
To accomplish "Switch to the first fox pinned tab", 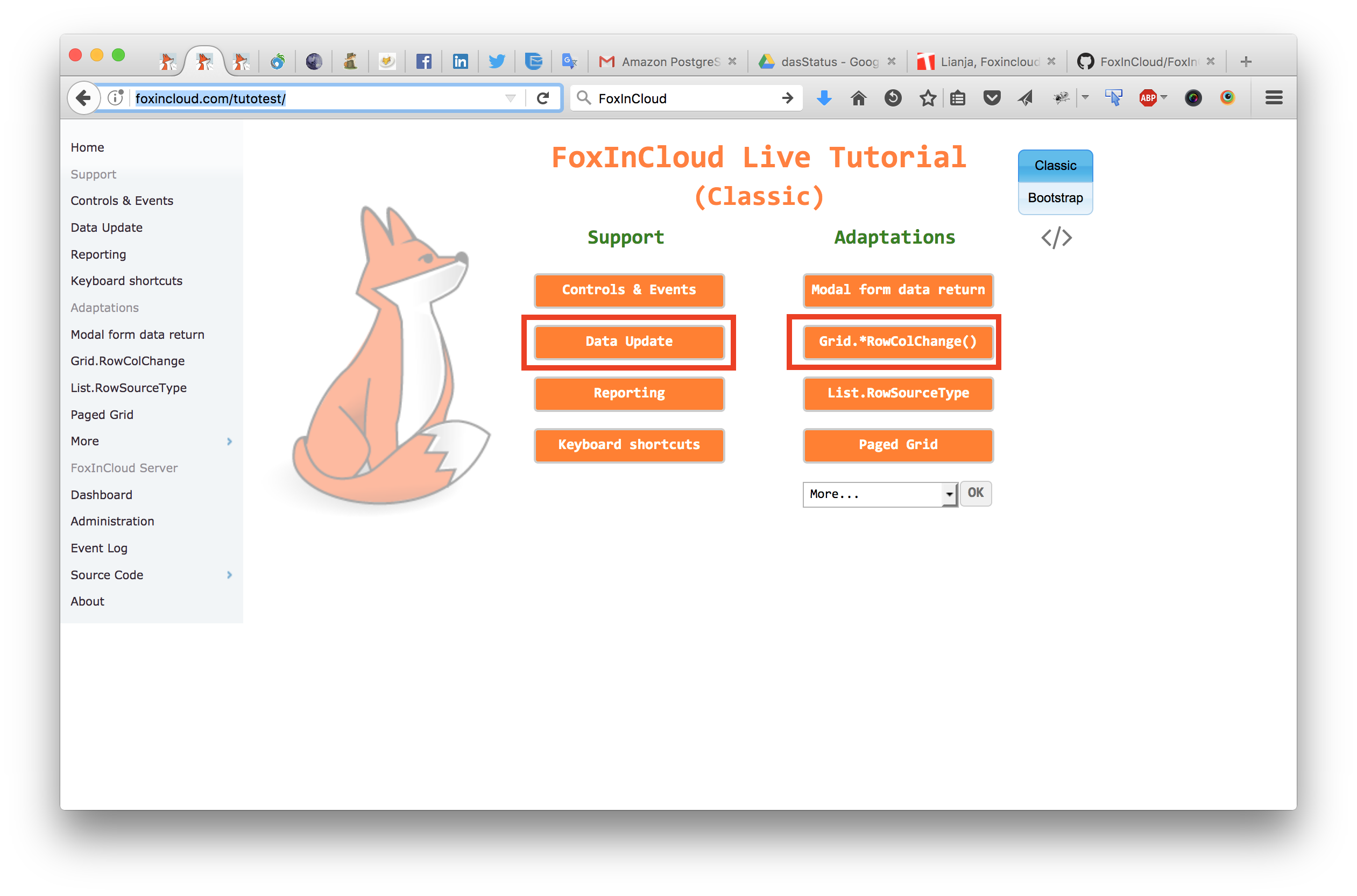I will pos(167,61).
